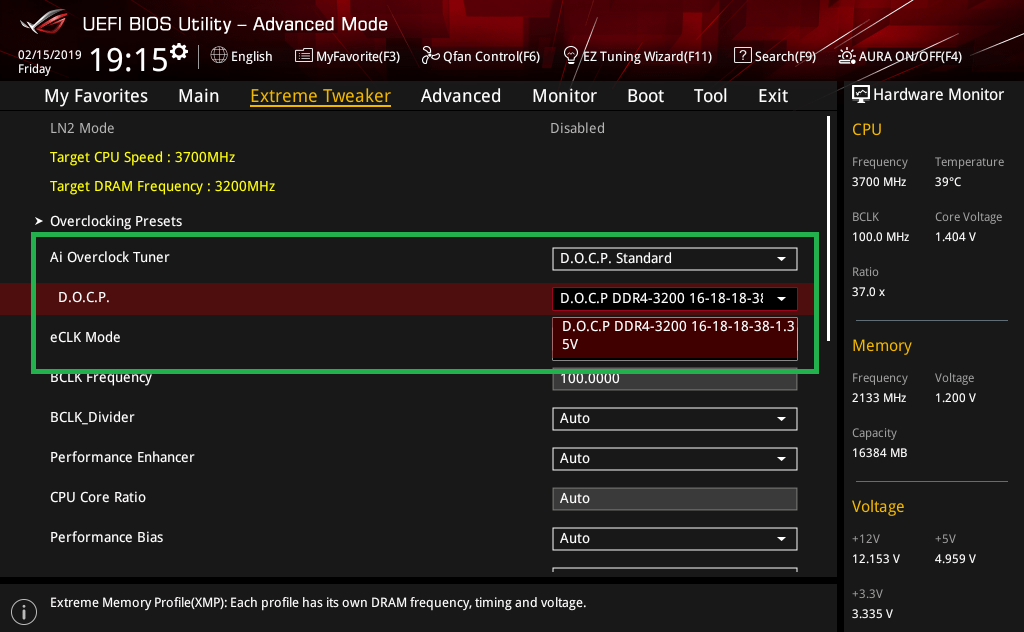Viewport: 1024px width, 632px height.
Task: Click LN2 Mode Disabled value
Action: pos(577,128)
